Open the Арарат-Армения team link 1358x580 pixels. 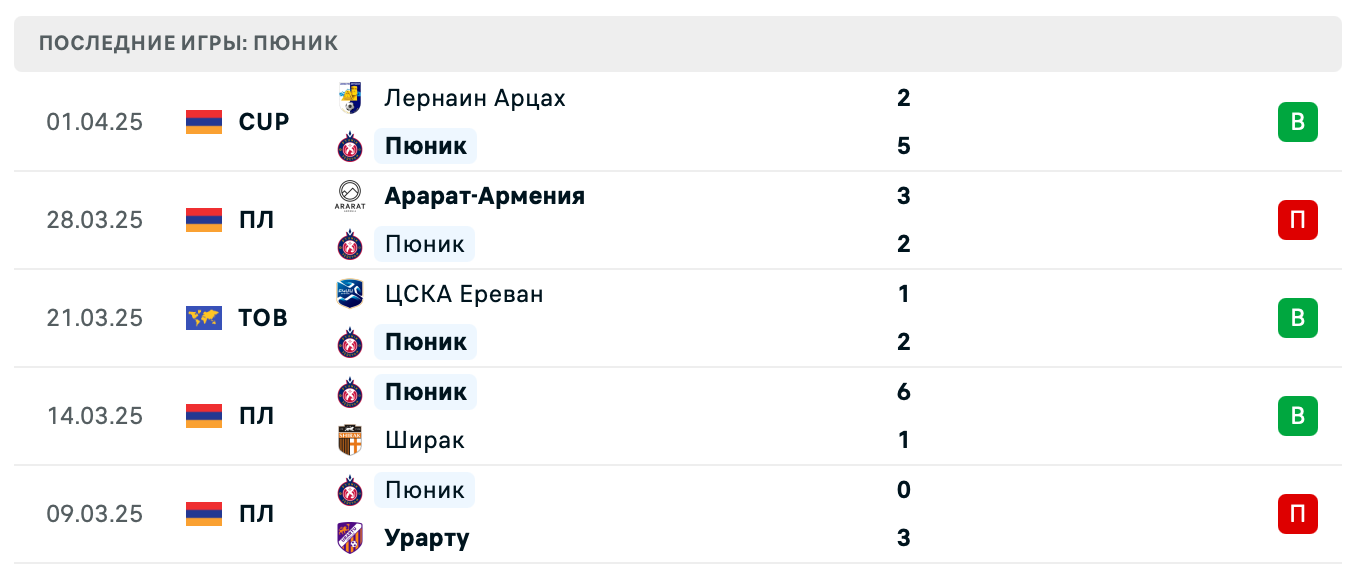[x=484, y=196]
